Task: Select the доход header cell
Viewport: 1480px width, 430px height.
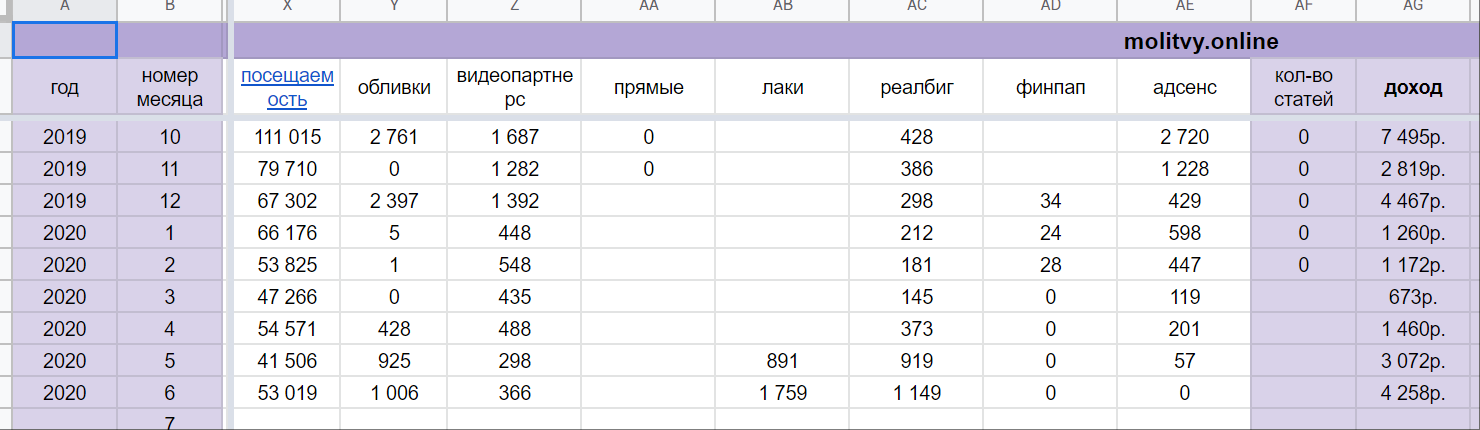Action: (x=1413, y=88)
